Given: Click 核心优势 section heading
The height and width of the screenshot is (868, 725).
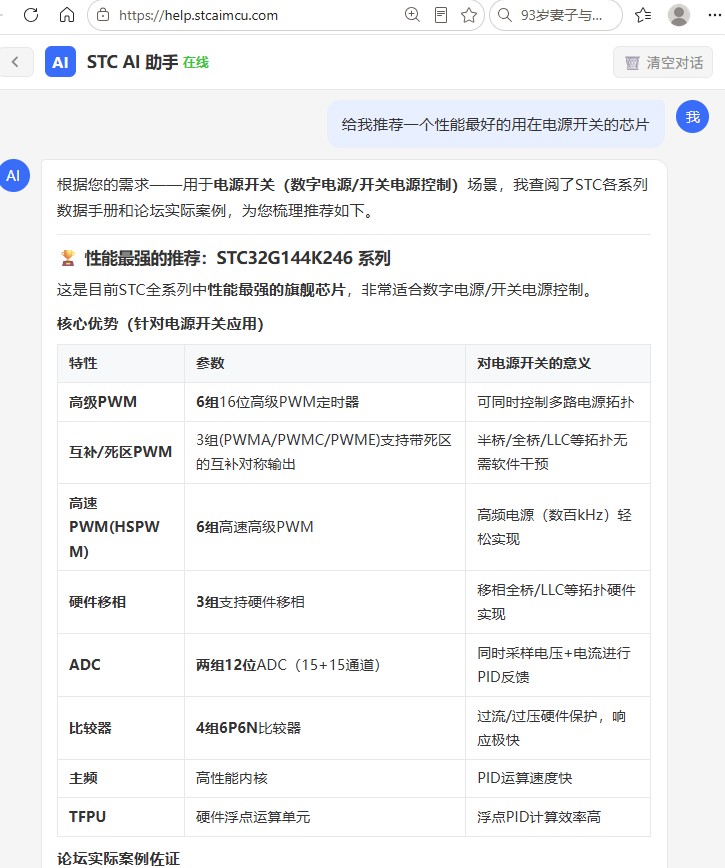Looking at the screenshot, I should [160, 323].
